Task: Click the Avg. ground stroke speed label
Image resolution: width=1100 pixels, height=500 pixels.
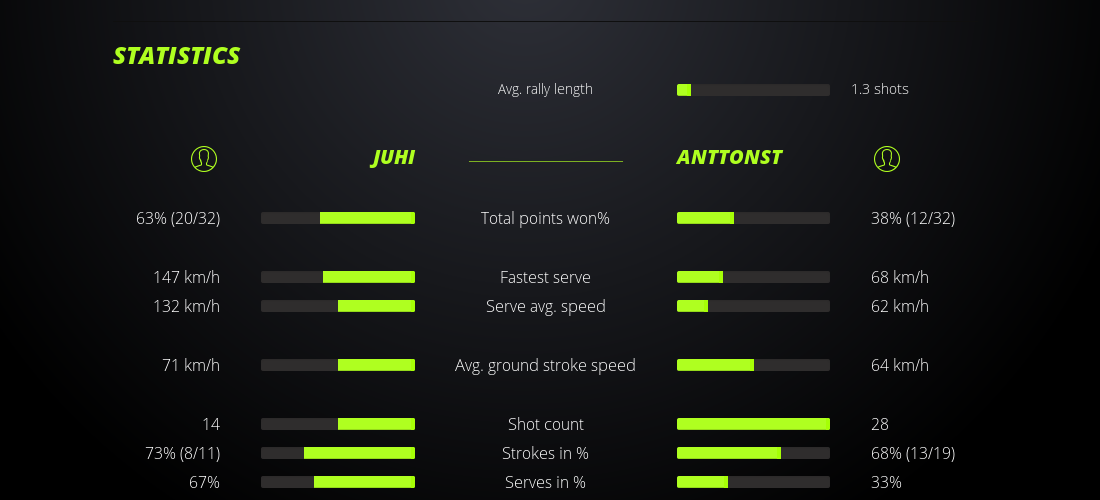Action: click(x=545, y=365)
